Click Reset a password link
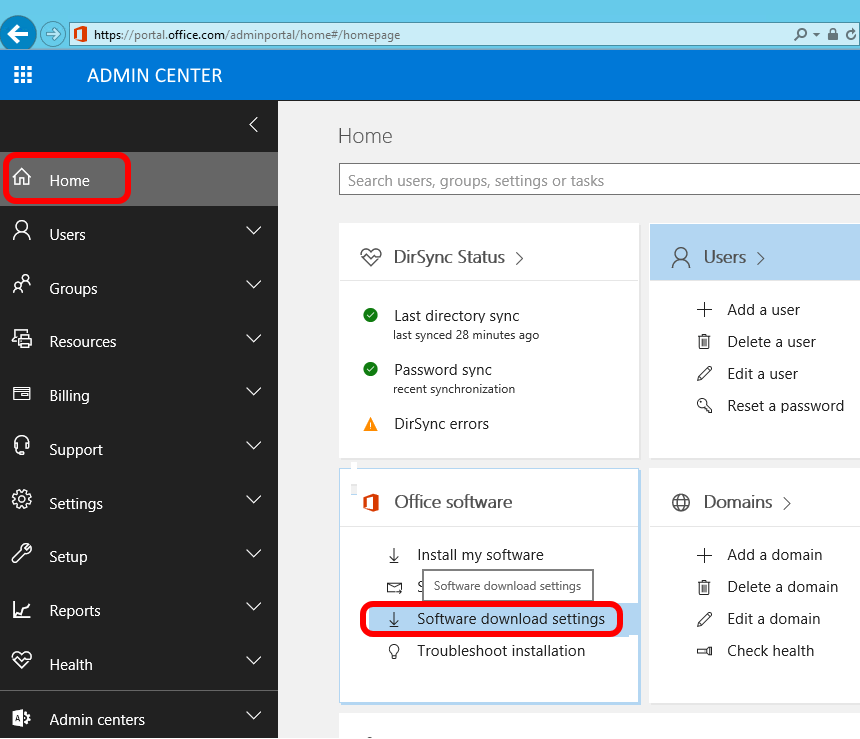Image resolution: width=860 pixels, height=739 pixels. point(785,406)
